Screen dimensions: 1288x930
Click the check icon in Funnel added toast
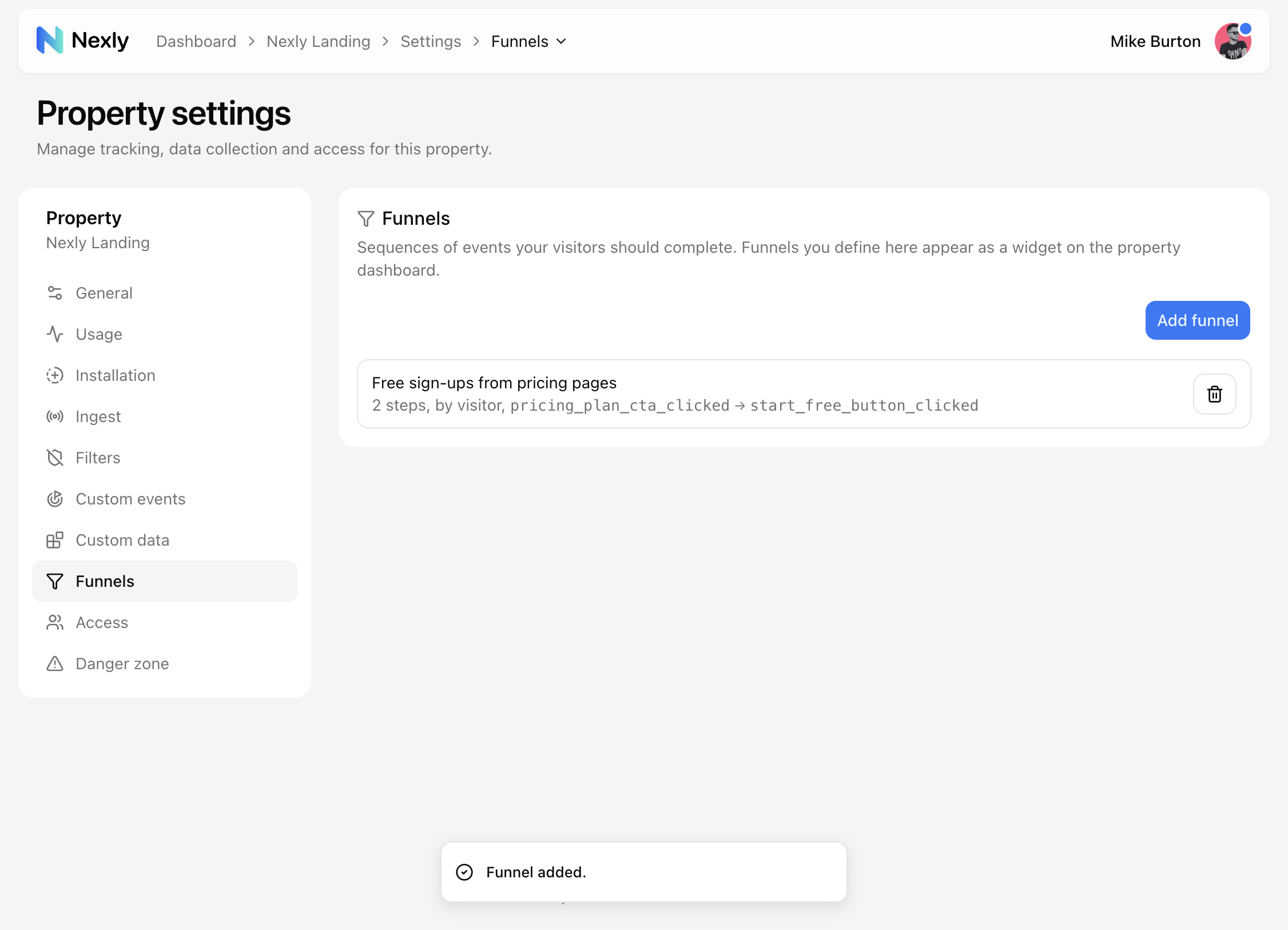464,872
